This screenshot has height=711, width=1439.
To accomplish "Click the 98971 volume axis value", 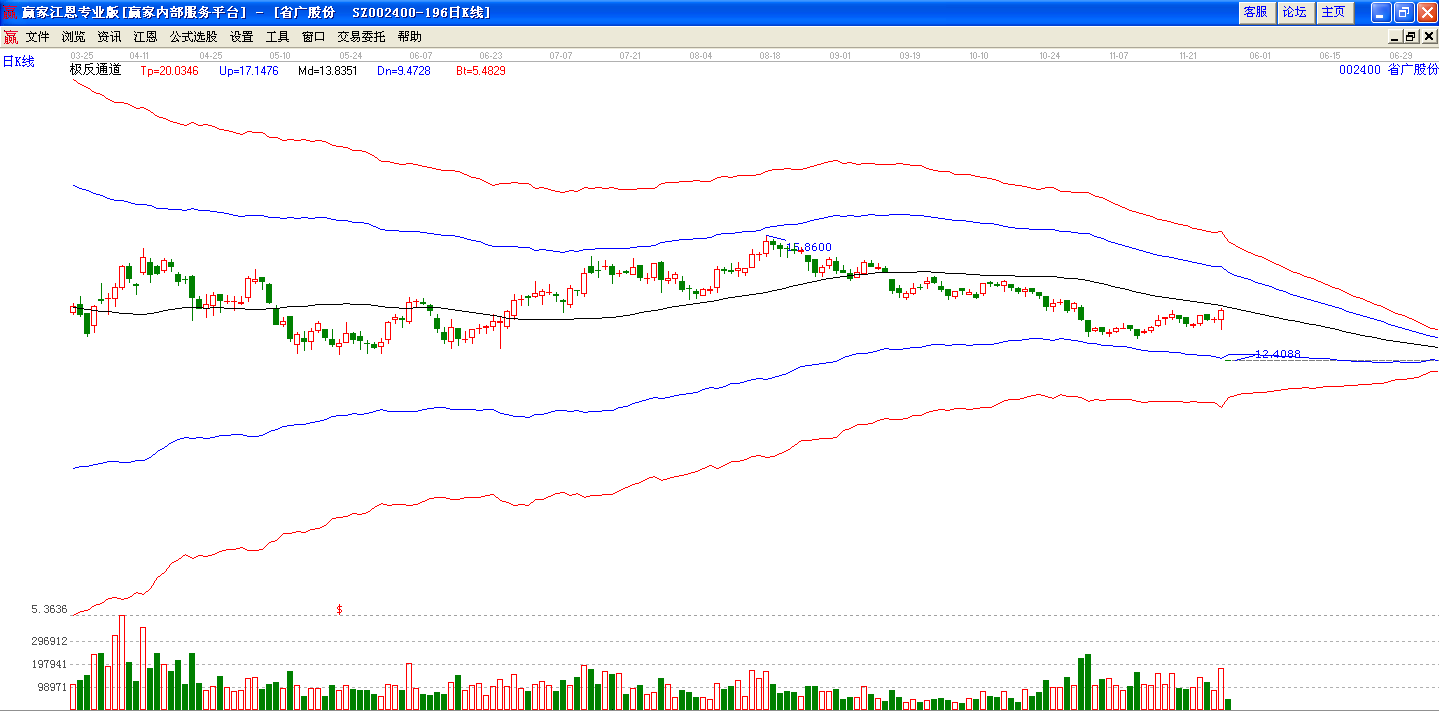I will [52, 687].
